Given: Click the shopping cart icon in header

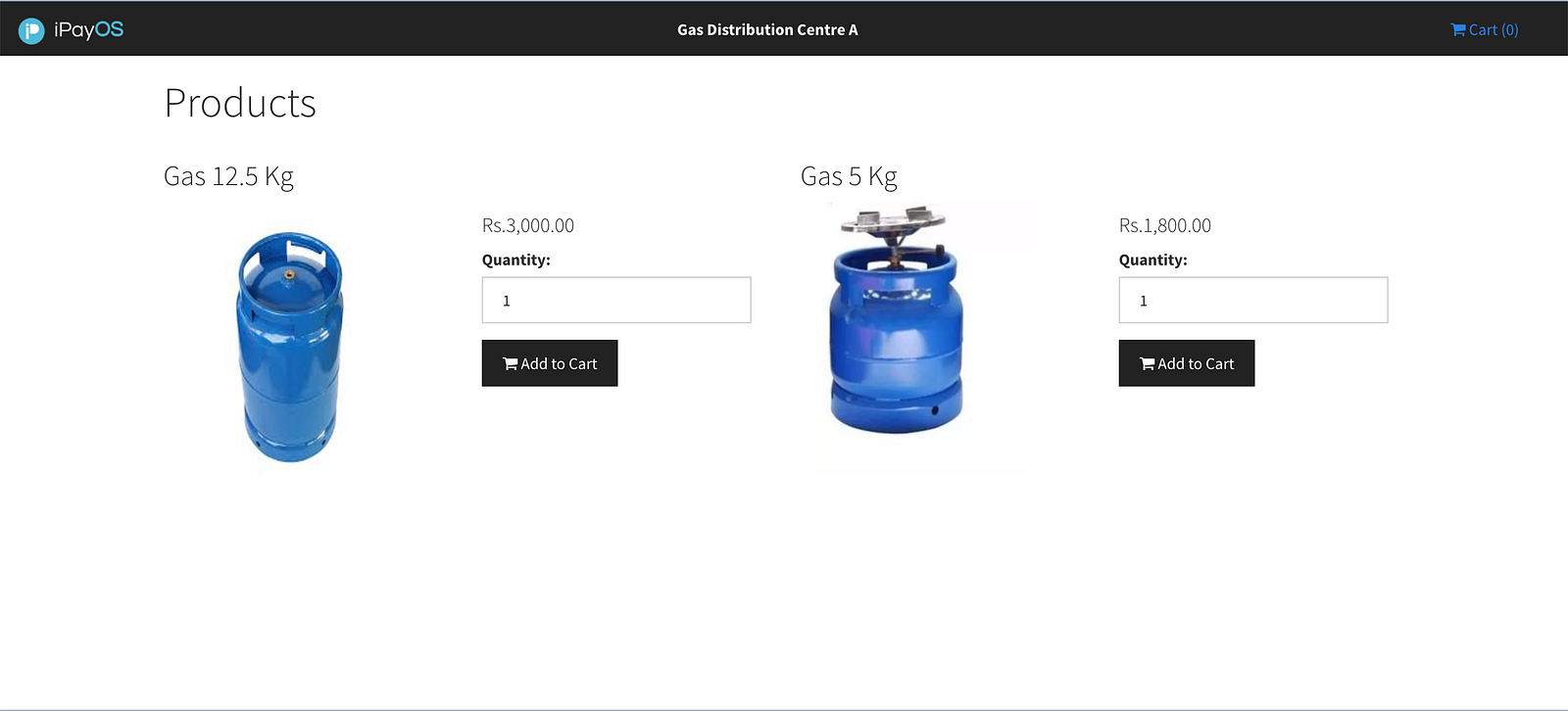Looking at the screenshot, I should click(1458, 29).
